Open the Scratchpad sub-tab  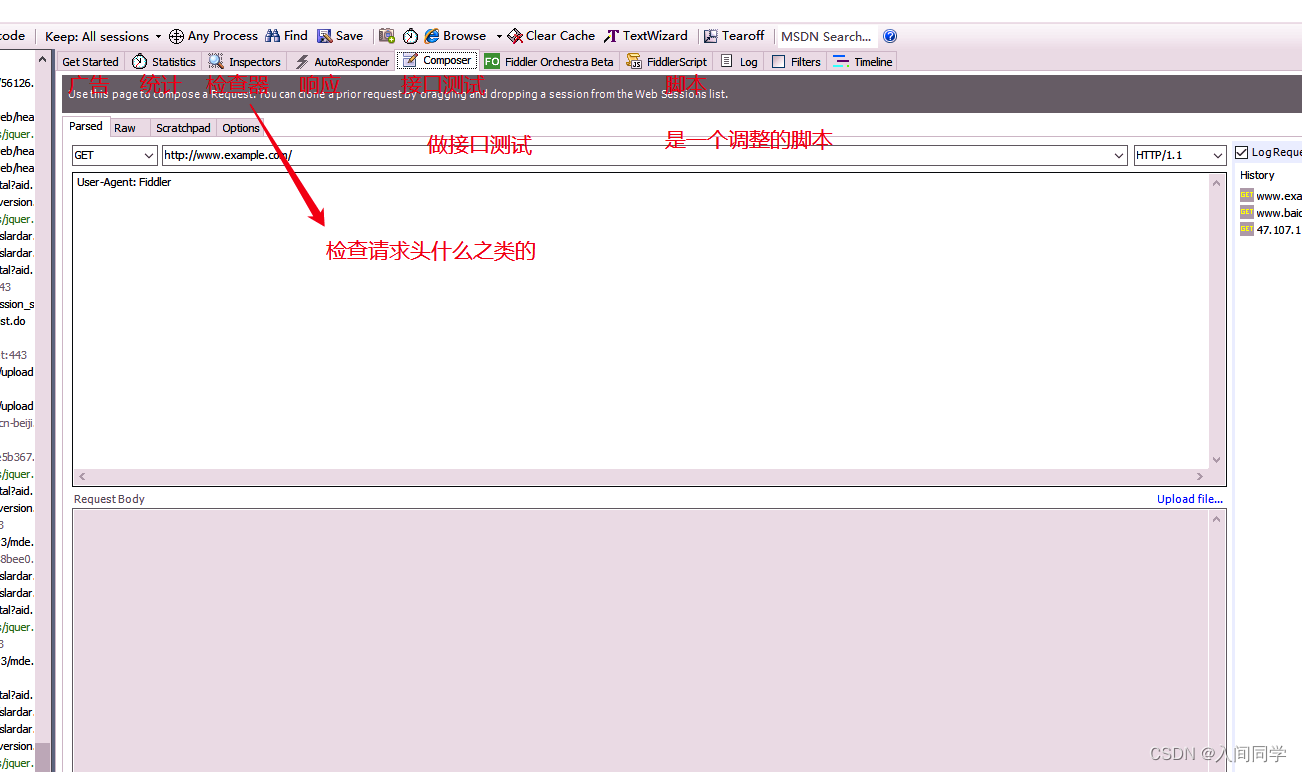183,128
